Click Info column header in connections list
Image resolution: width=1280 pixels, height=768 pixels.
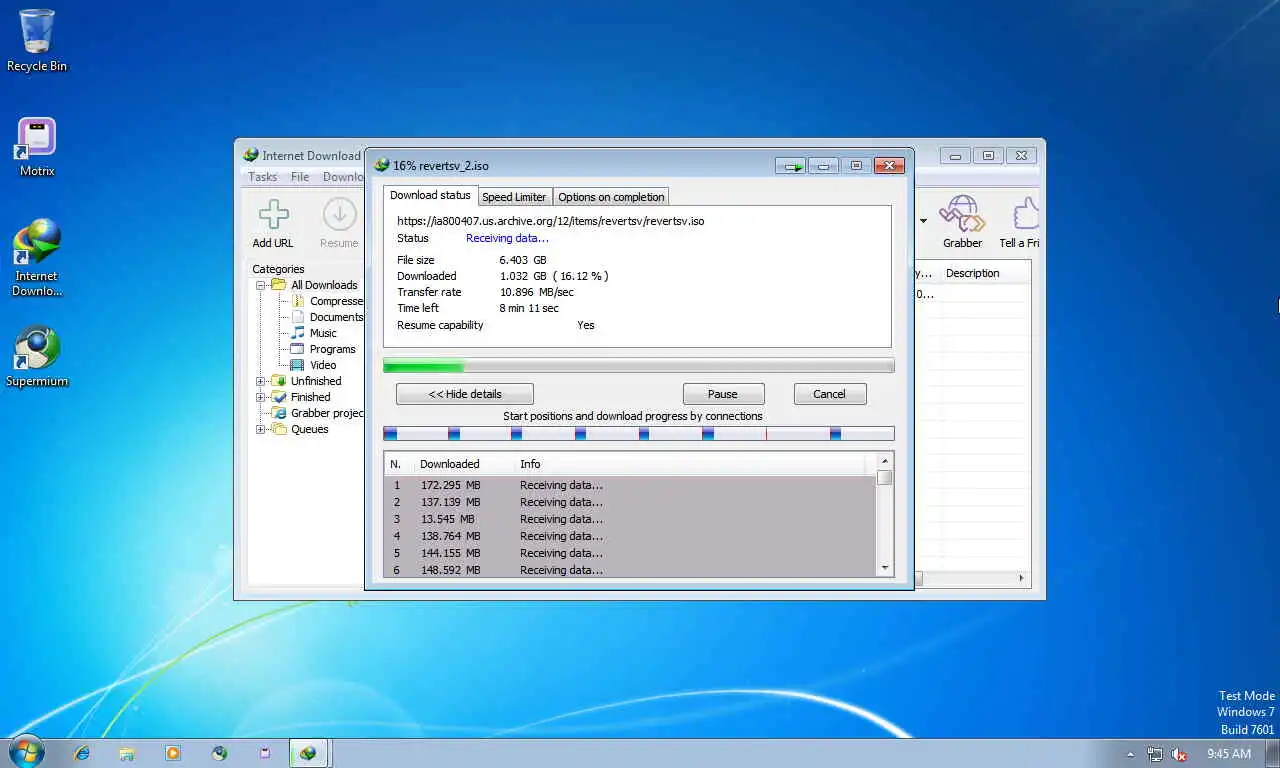coord(690,464)
